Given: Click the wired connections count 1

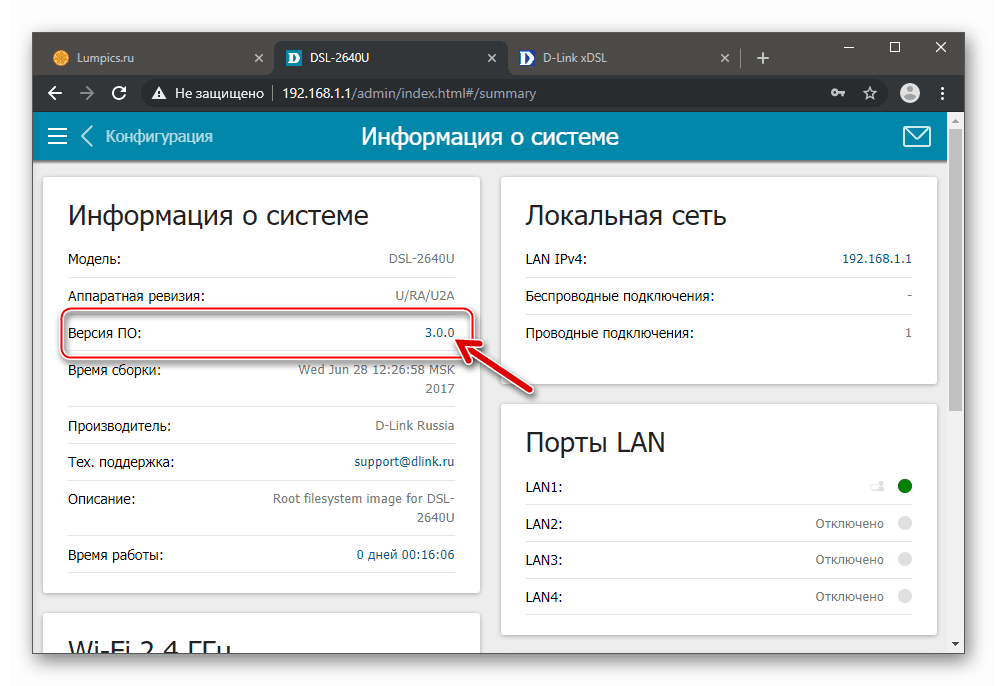Looking at the screenshot, I should pos(908,333).
